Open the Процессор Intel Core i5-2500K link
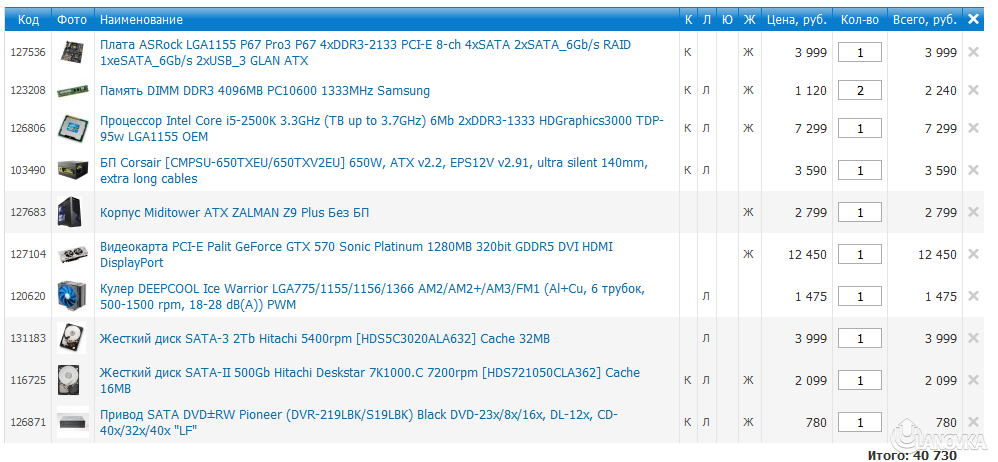The width and height of the screenshot is (998, 462). (382, 129)
